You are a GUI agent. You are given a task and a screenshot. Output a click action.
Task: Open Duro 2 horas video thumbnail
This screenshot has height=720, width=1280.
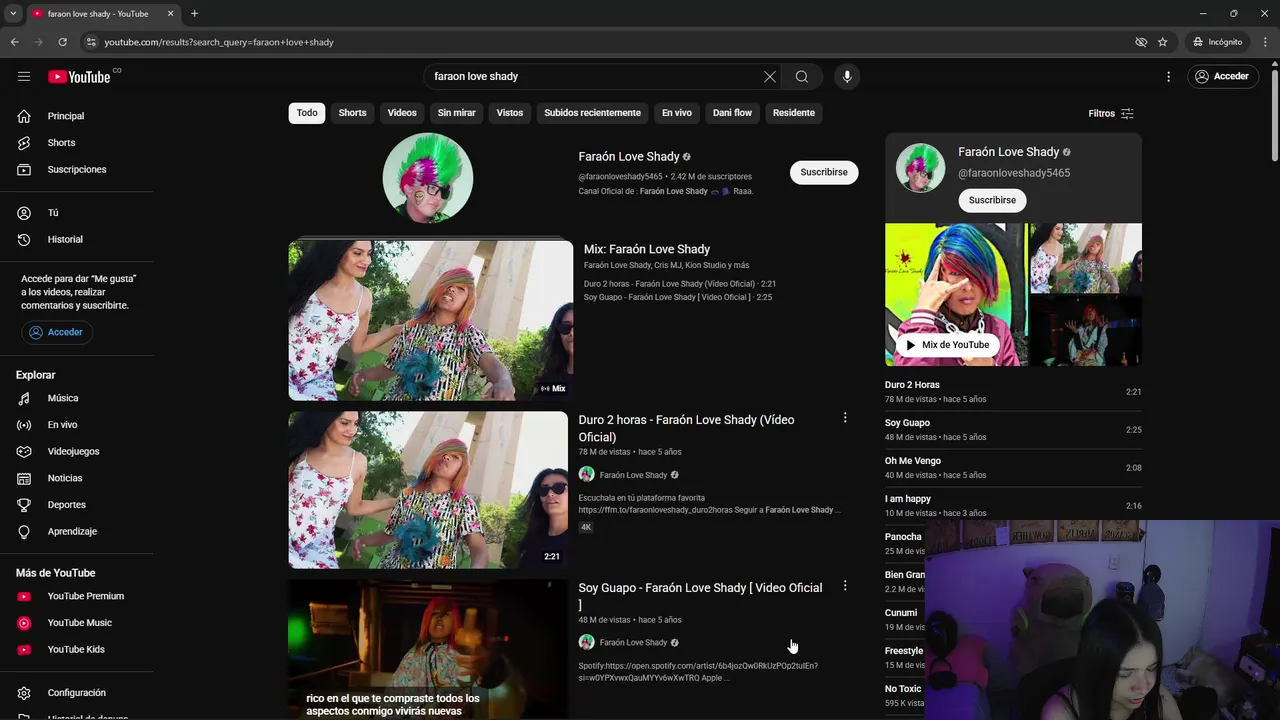(428, 490)
